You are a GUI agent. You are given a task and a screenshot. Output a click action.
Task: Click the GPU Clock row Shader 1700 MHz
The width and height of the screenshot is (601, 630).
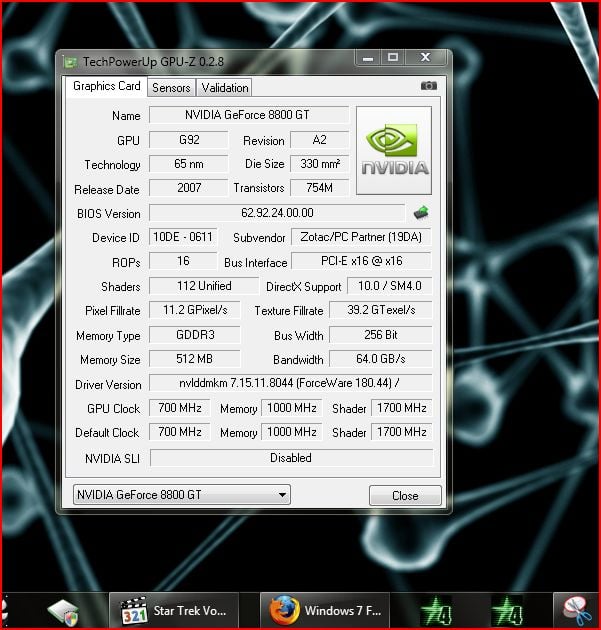coord(402,408)
